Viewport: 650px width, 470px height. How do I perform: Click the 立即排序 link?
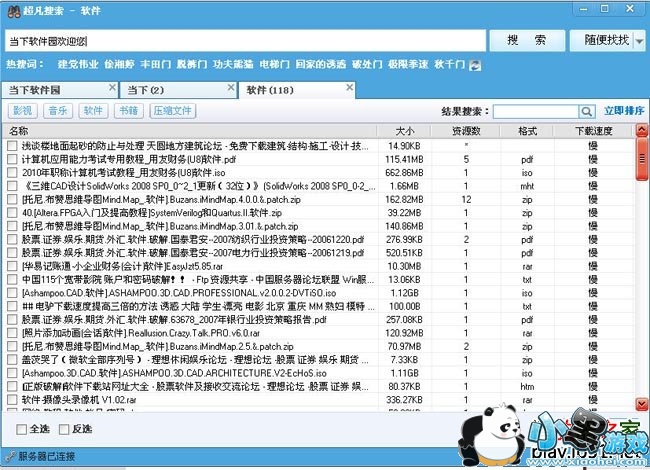624,111
